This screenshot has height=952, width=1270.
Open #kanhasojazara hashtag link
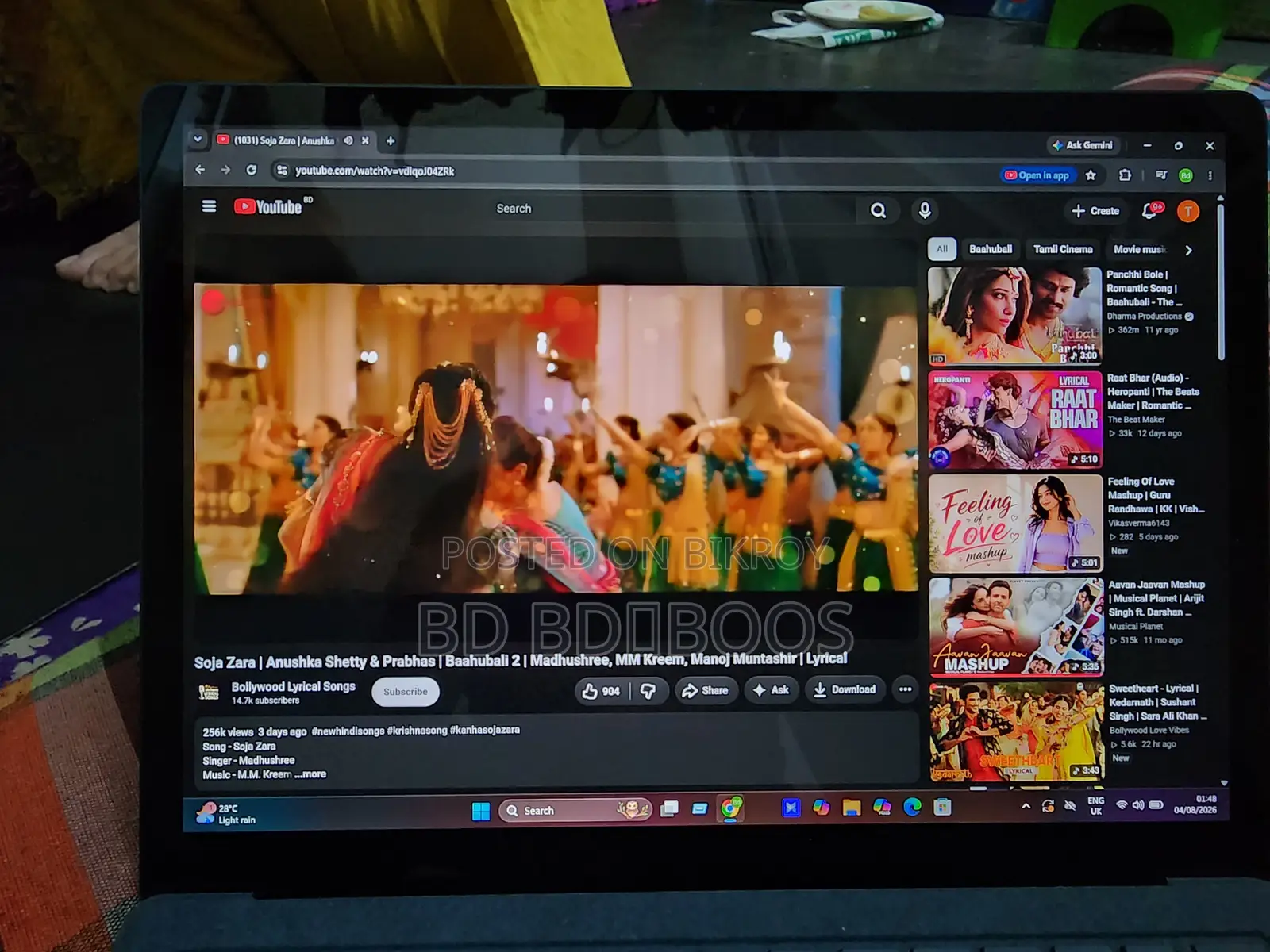(x=484, y=730)
